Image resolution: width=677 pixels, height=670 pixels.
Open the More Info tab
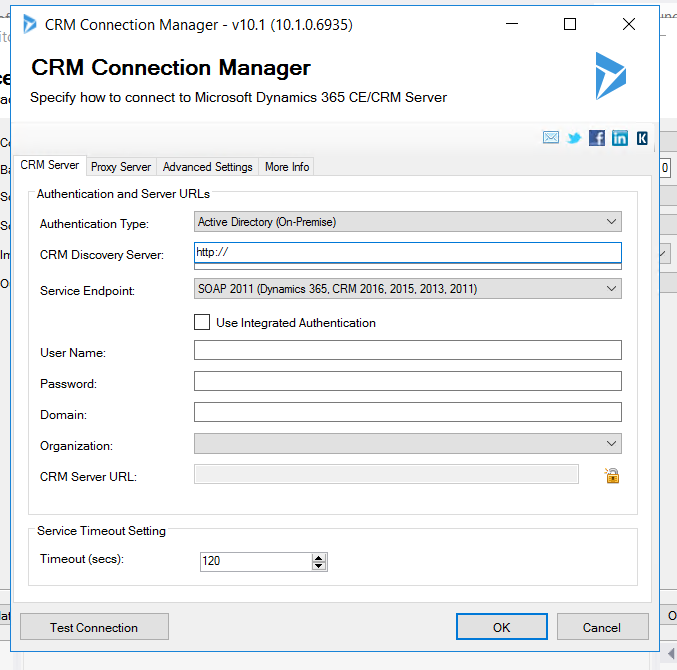[287, 167]
